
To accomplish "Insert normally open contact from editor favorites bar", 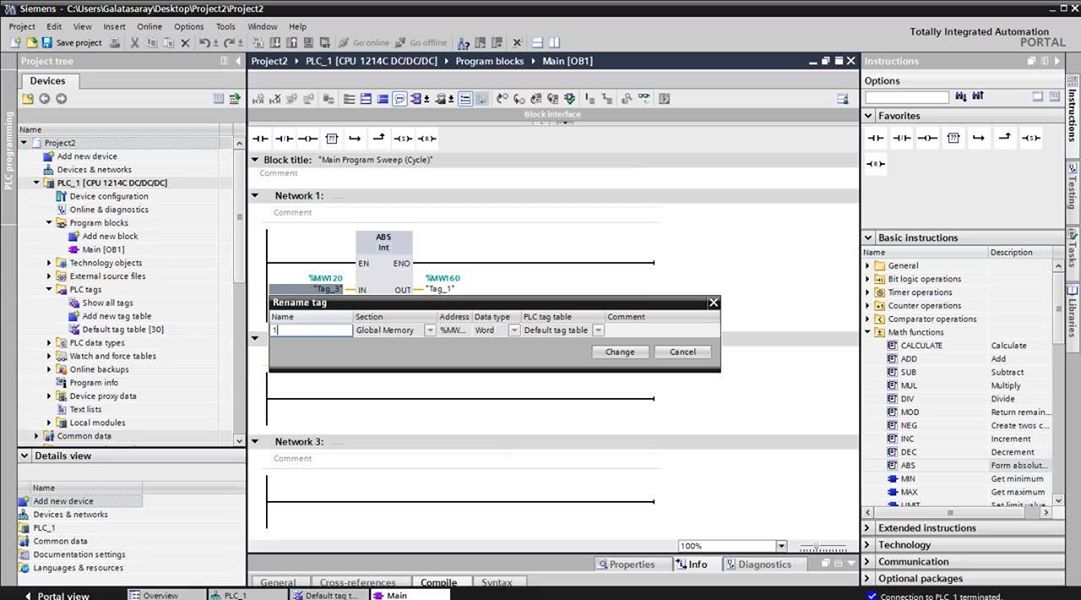I will coord(260,139).
